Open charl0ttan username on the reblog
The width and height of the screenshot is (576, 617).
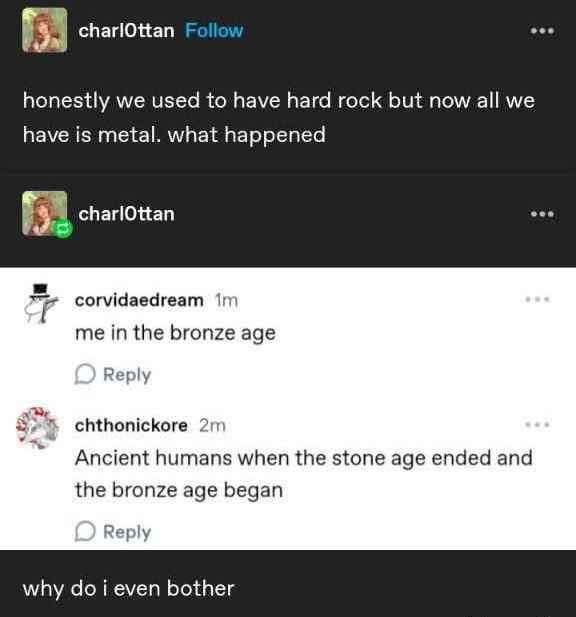pos(126,214)
